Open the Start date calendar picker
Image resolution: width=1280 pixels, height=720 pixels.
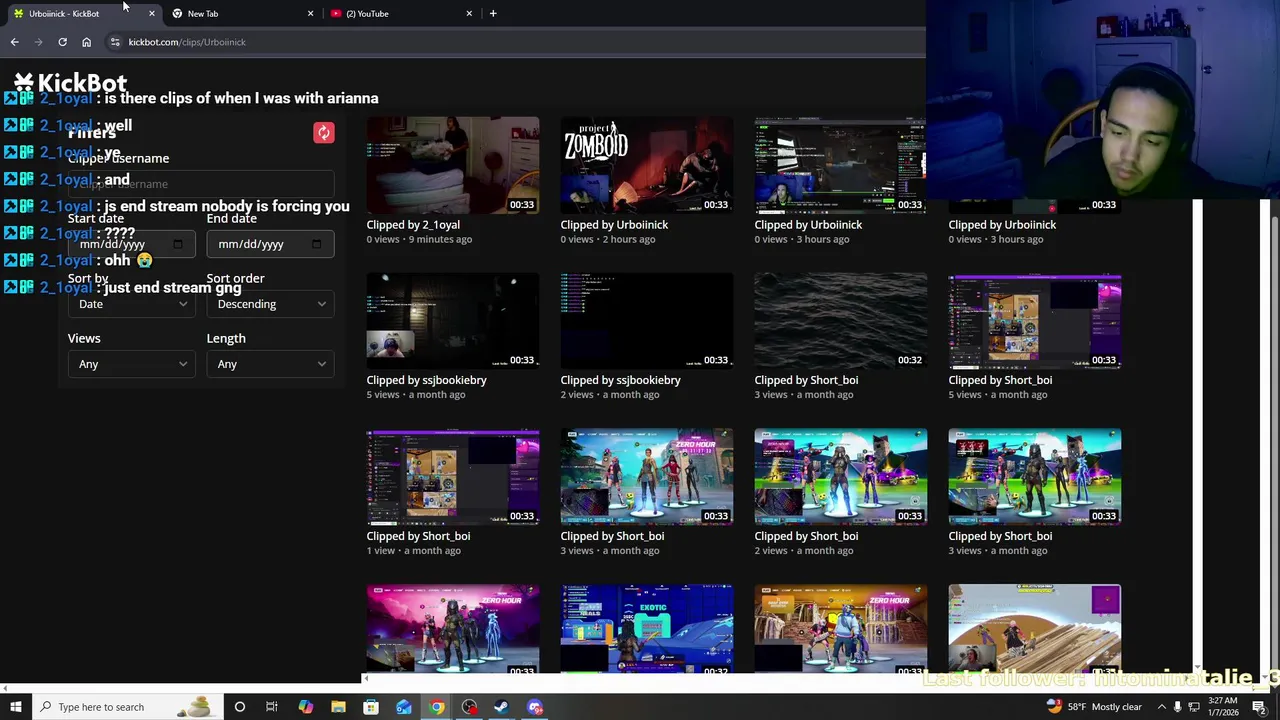(x=178, y=244)
